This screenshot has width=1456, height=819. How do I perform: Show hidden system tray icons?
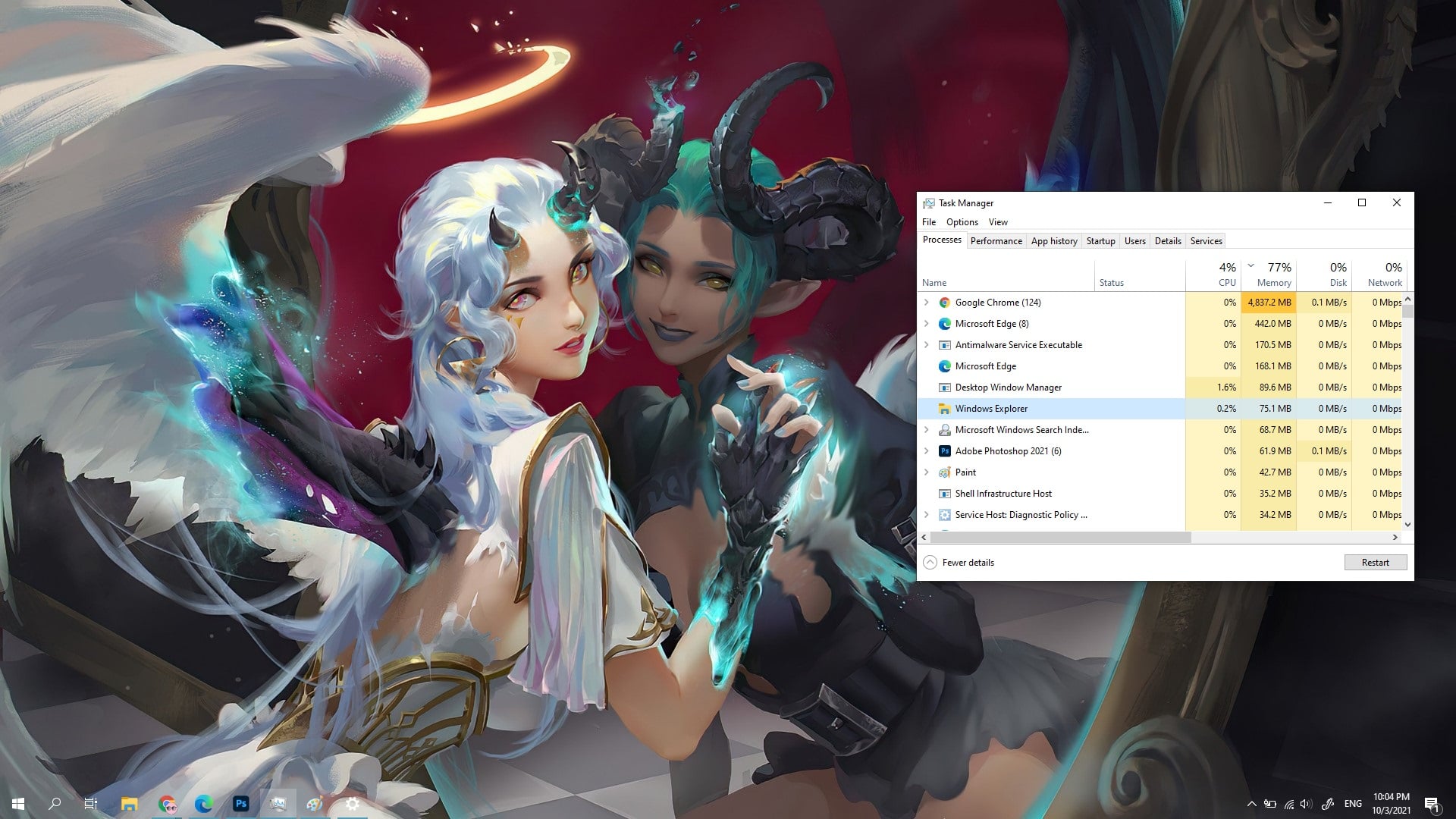(1251, 804)
